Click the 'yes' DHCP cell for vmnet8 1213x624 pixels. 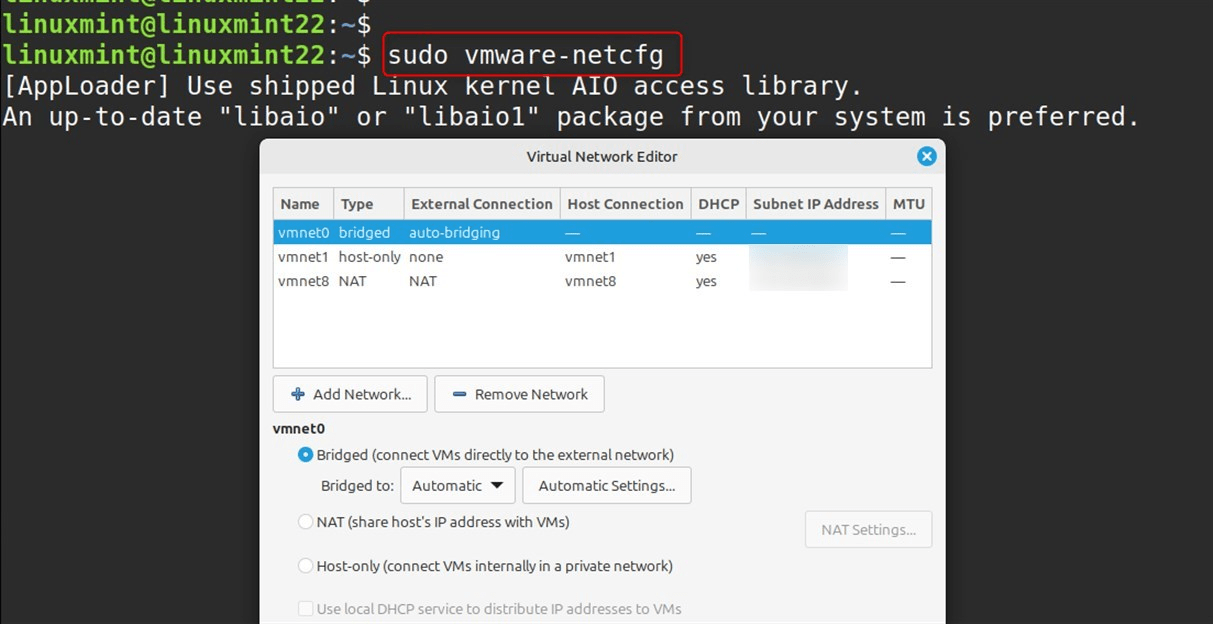(x=707, y=281)
